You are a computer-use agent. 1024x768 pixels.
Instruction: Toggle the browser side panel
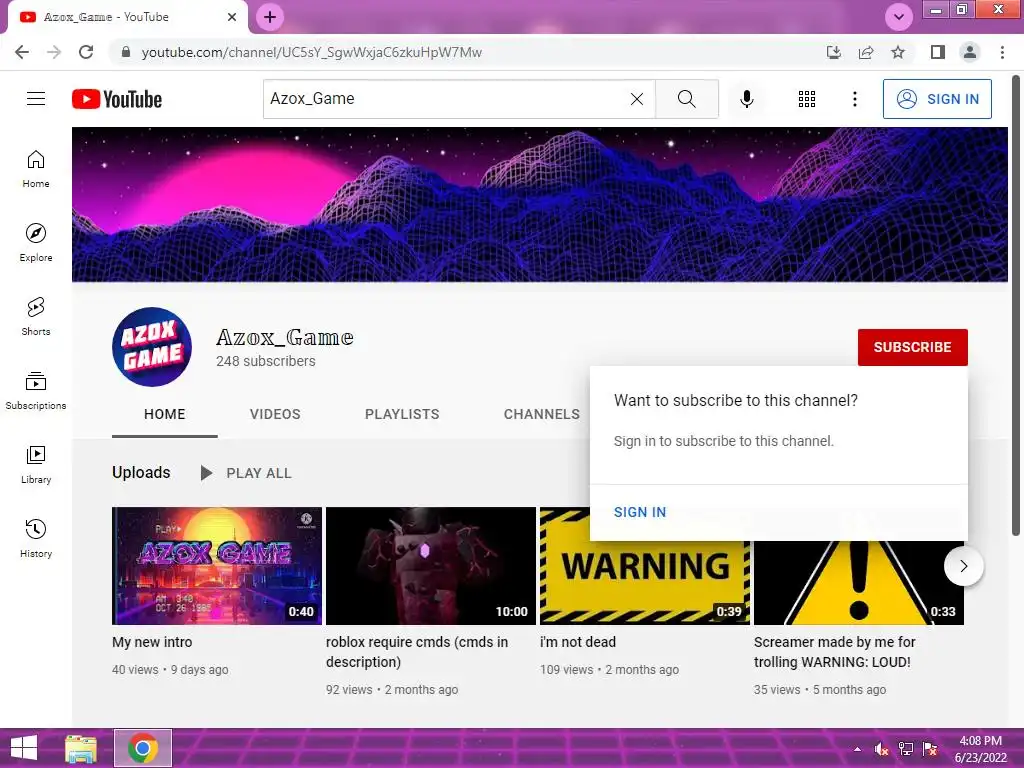938,52
